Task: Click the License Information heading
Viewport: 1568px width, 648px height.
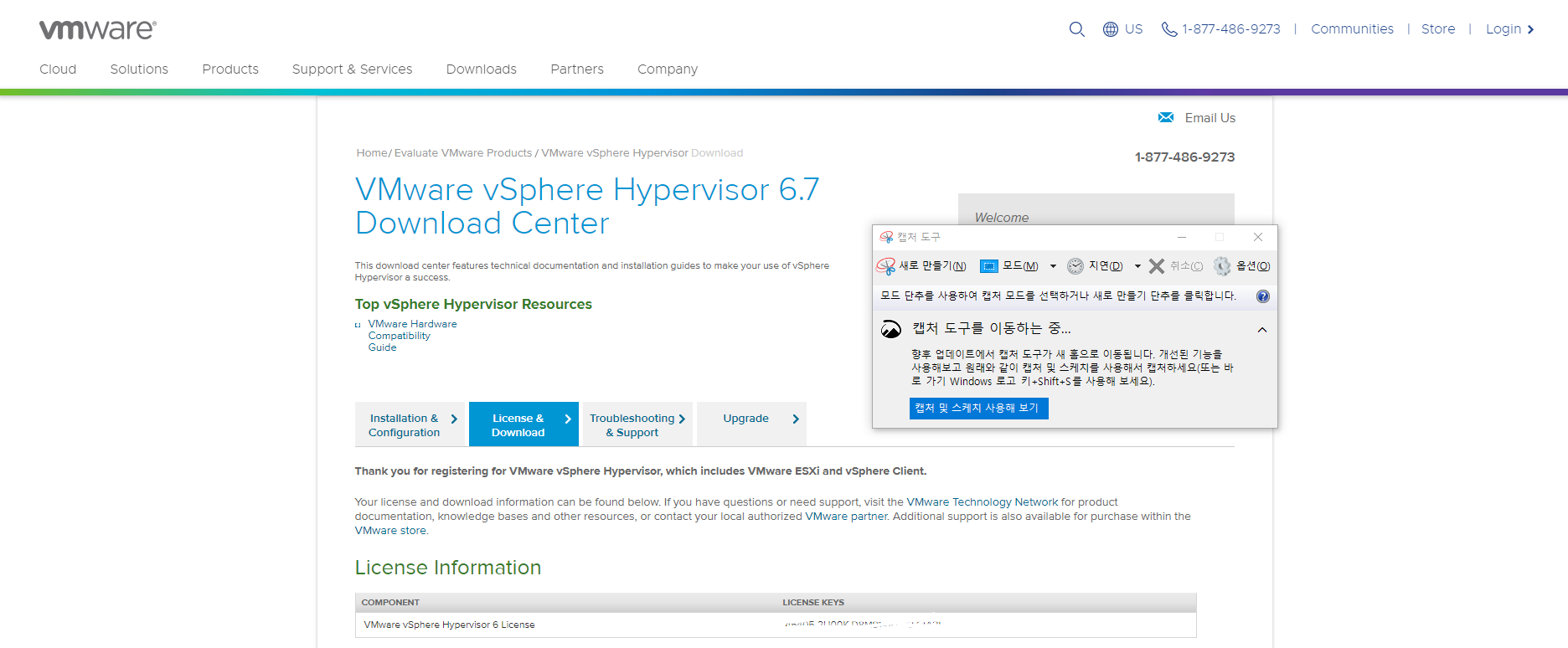Action: click(x=448, y=568)
